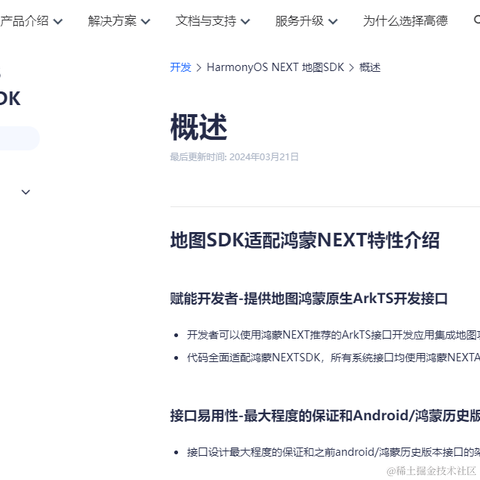Click the 地图SDK适配鸿蒙NEXT特性介绍 heading
Image resolution: width=480 pixels, height=480 pixels.
click(305, 240)
